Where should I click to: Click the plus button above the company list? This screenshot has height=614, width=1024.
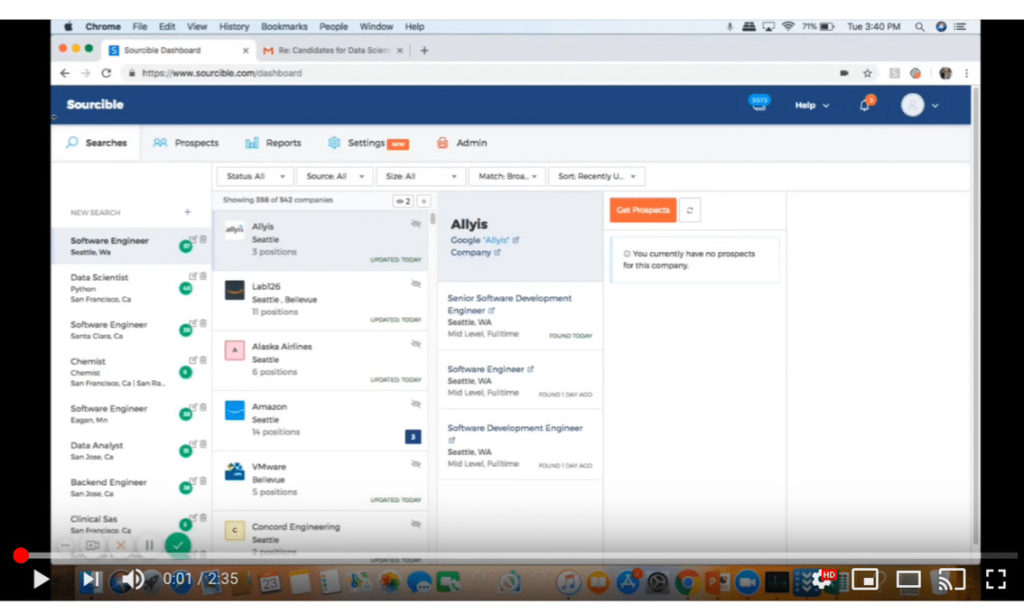[424, 201]
